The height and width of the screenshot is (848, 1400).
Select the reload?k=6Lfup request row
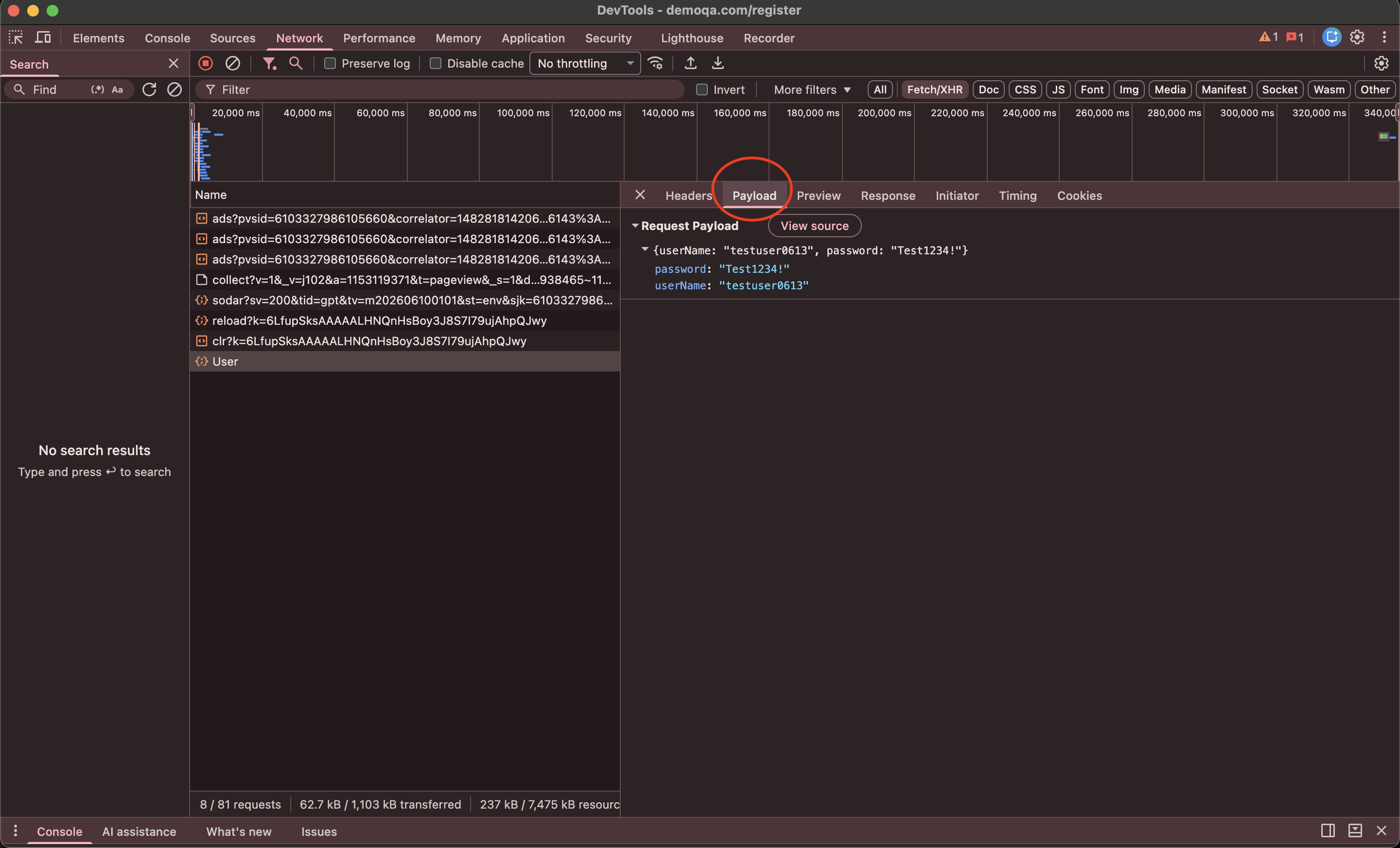(404, 320)
